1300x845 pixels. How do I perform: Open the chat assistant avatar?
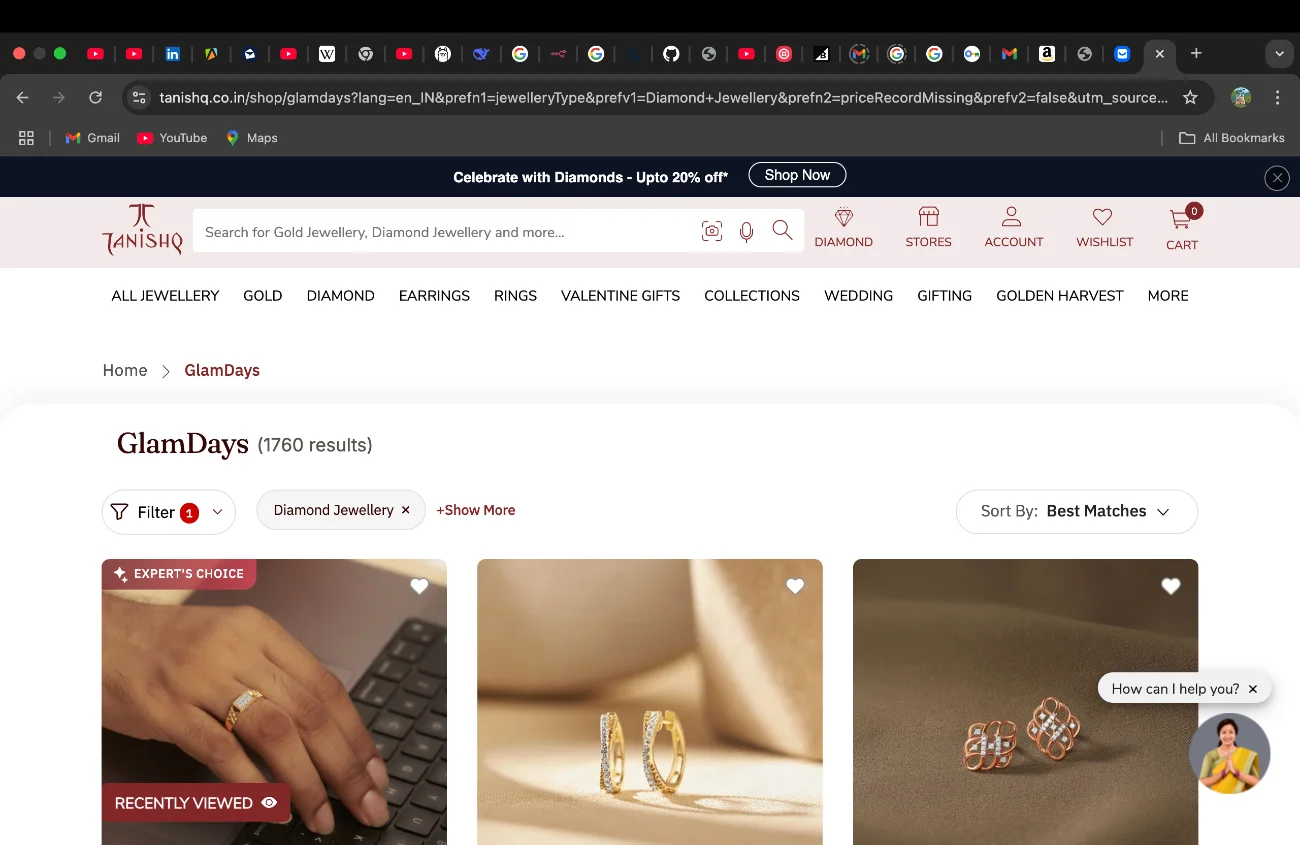[1229, 753]
